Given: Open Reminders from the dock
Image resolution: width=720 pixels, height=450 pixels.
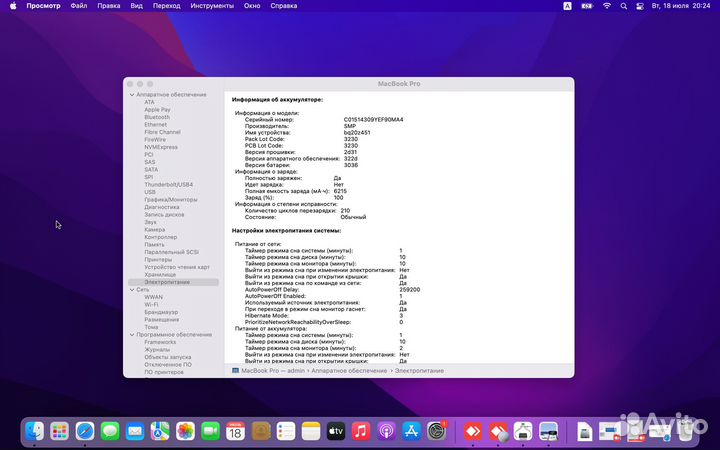Looking at the screenshot, I should (286, 431).
